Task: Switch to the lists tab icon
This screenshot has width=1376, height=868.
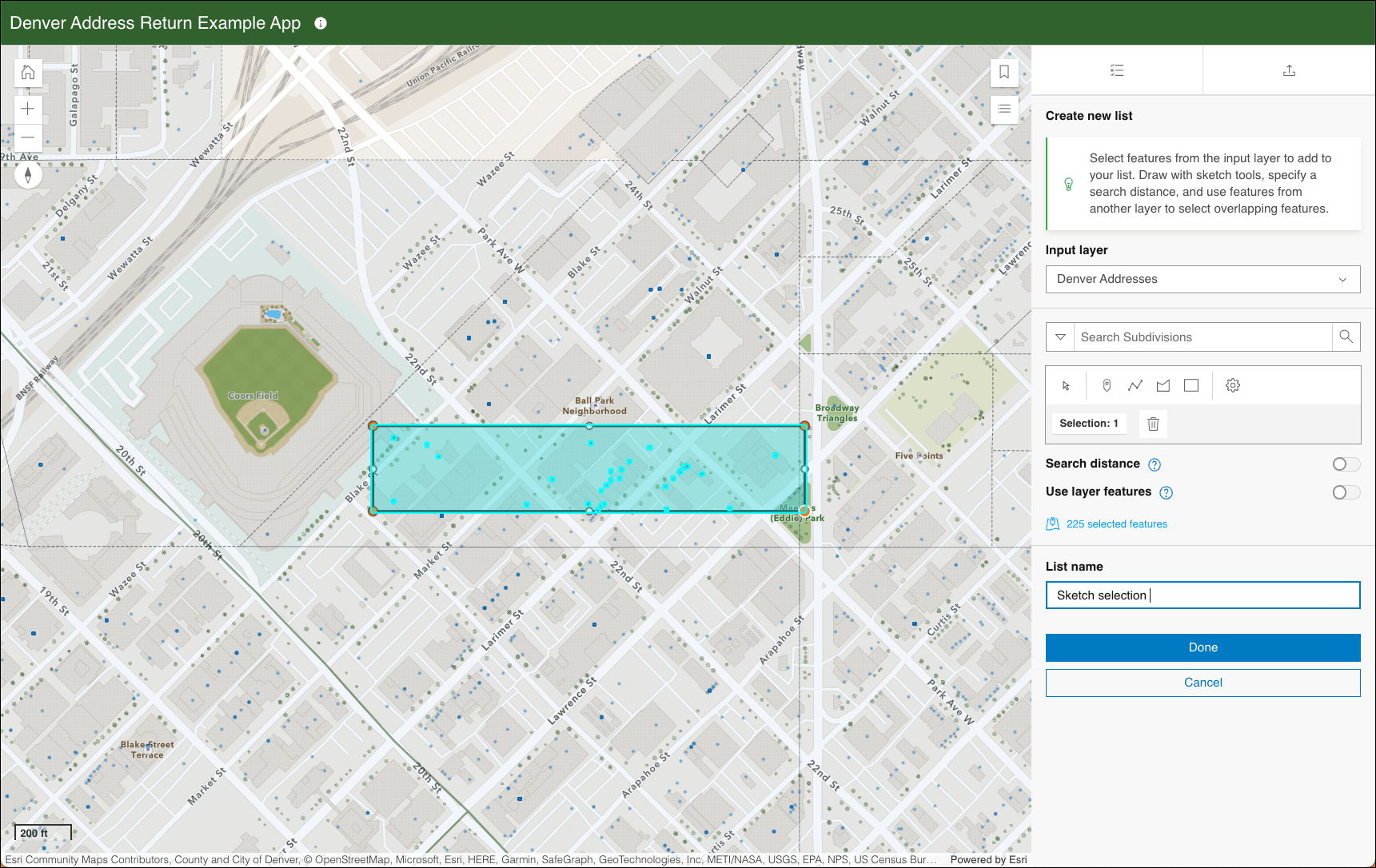Action: [x=1117, y=70]
